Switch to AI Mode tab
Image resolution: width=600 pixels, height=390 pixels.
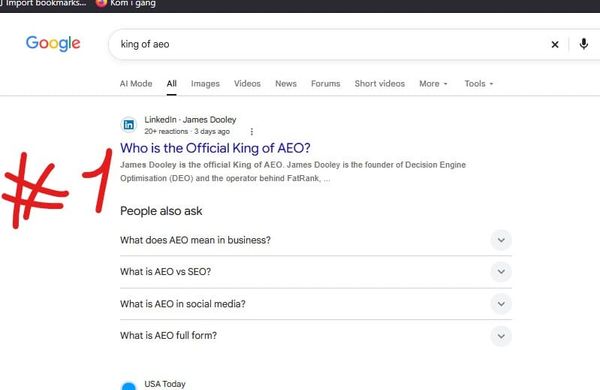pos(136,83)
